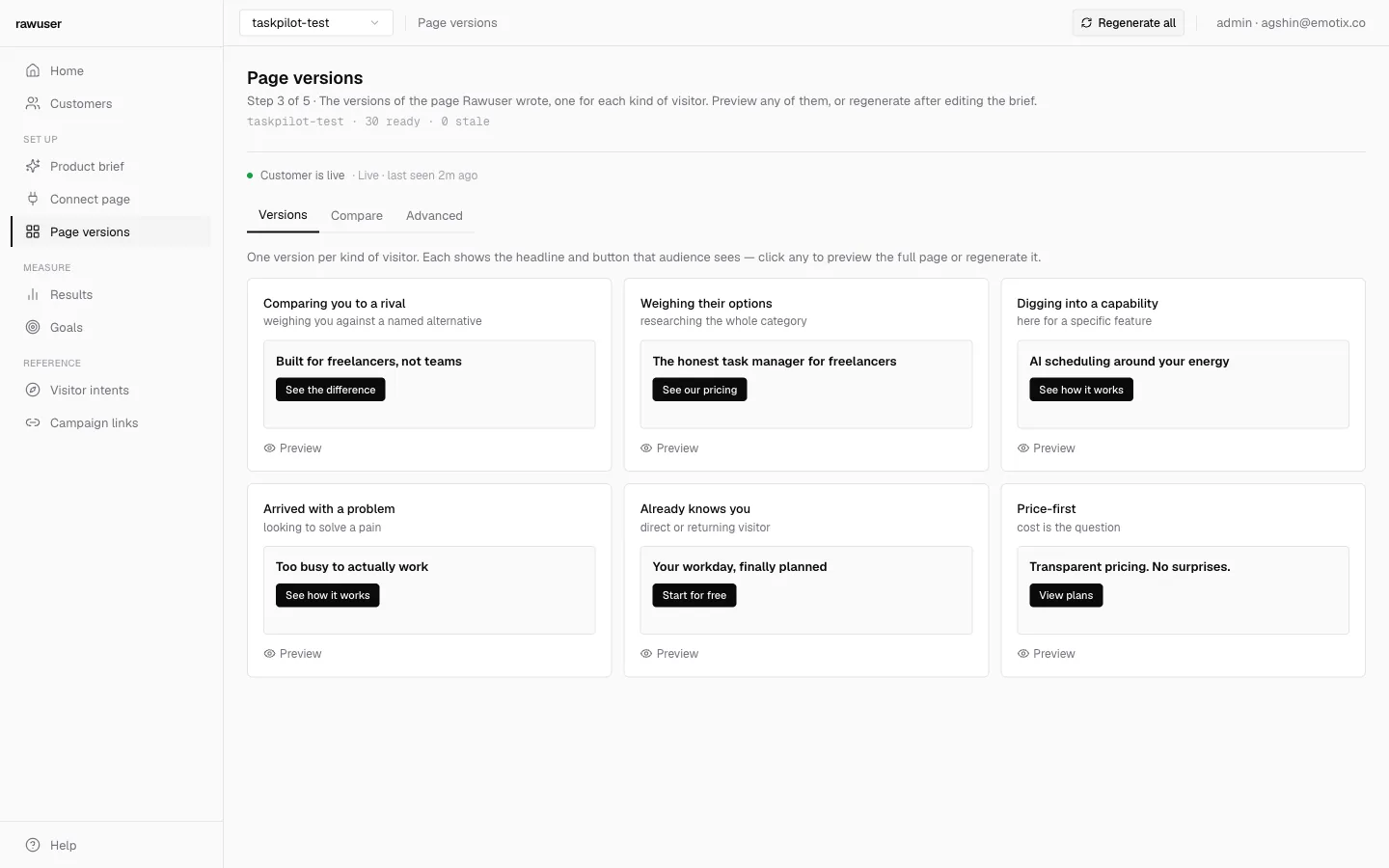Open Goals in the sidebar
Viewport: 1389px width, 868px height.
coord(111,327)
